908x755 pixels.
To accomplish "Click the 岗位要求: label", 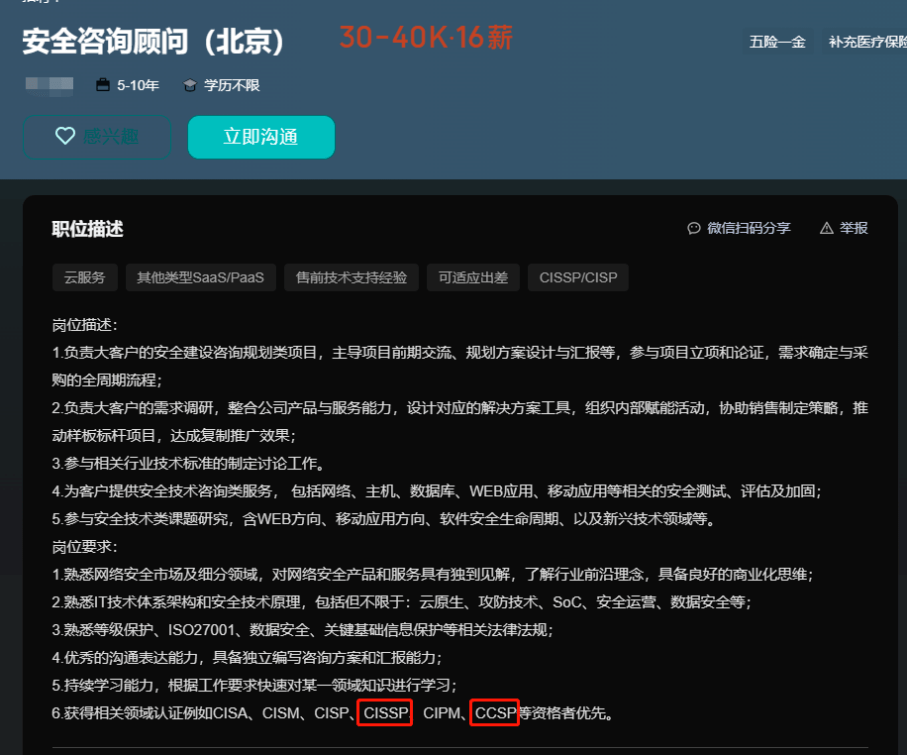I will (85, 547).
